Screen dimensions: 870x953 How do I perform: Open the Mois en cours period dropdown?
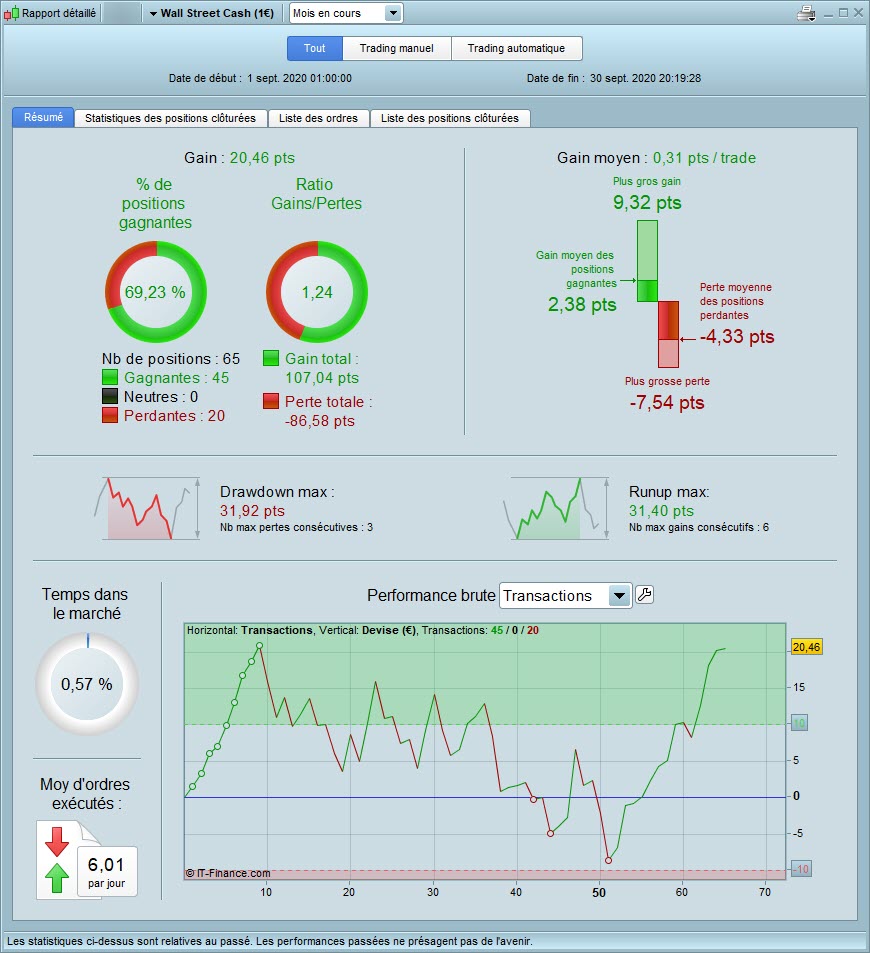(346, 13)
